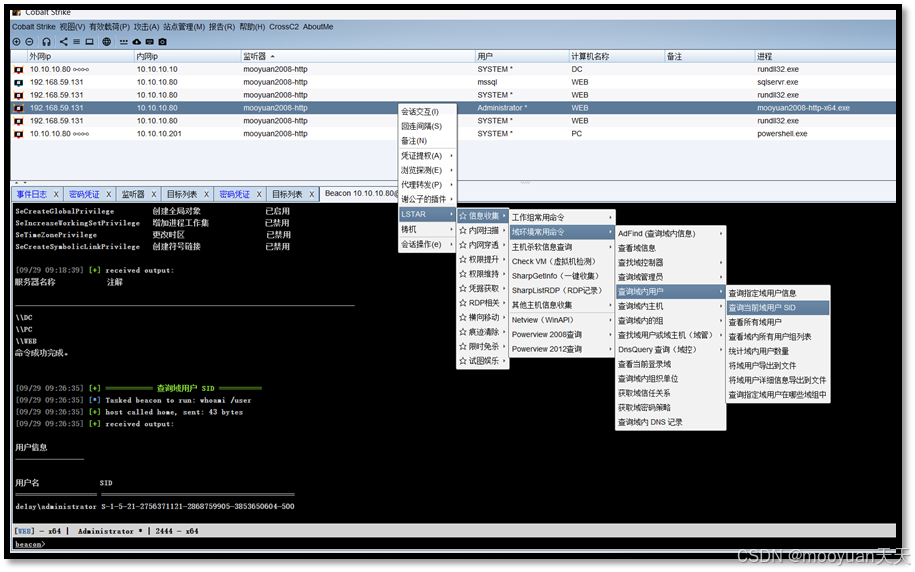
Task: Expand AdFind (查询域内信息) submenu
Action: tap(670, 233)
